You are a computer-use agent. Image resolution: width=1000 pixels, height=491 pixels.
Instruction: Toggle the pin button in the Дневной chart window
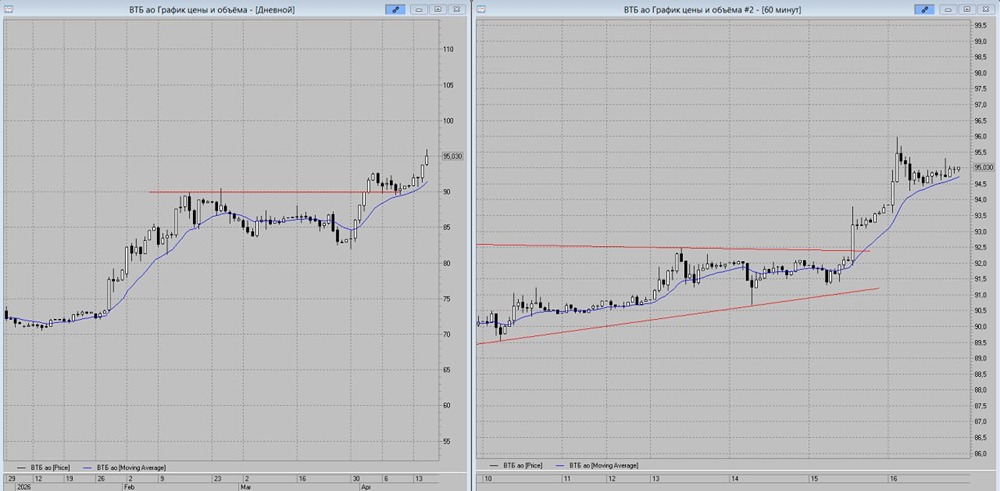(x=395, y=9)
